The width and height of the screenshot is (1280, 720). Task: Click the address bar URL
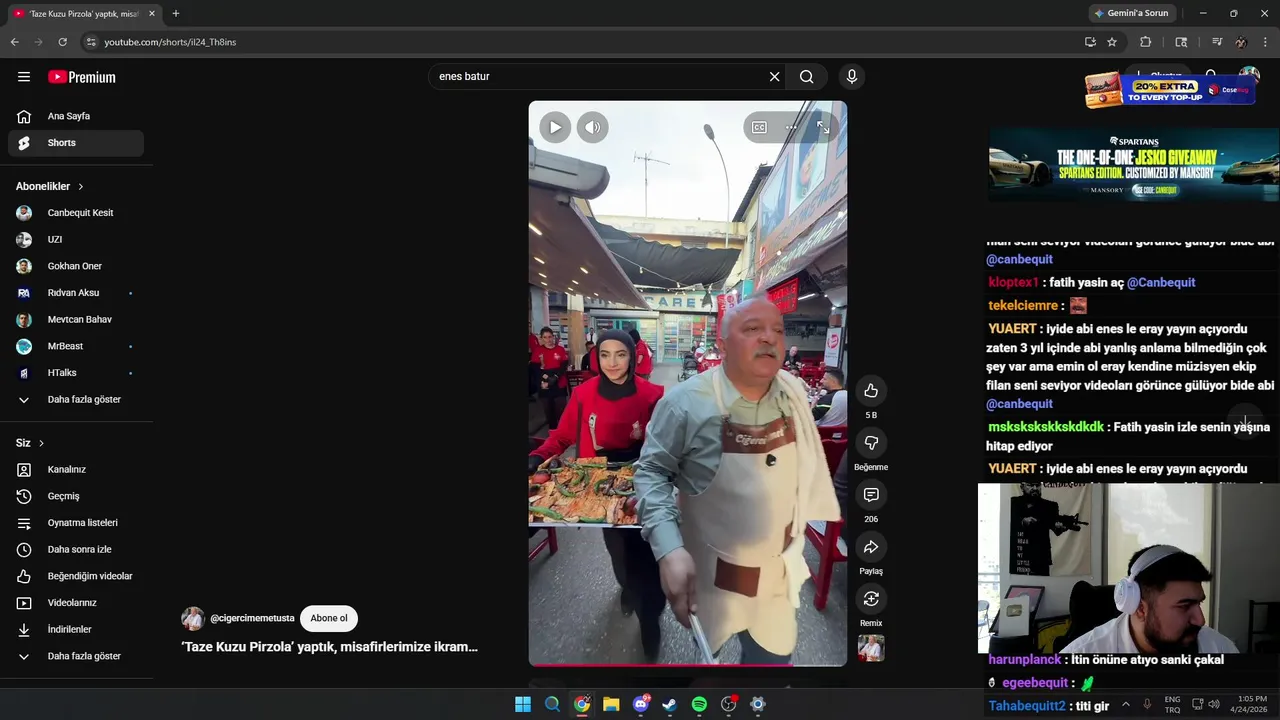pyautogui.click(x=170, y=42)
